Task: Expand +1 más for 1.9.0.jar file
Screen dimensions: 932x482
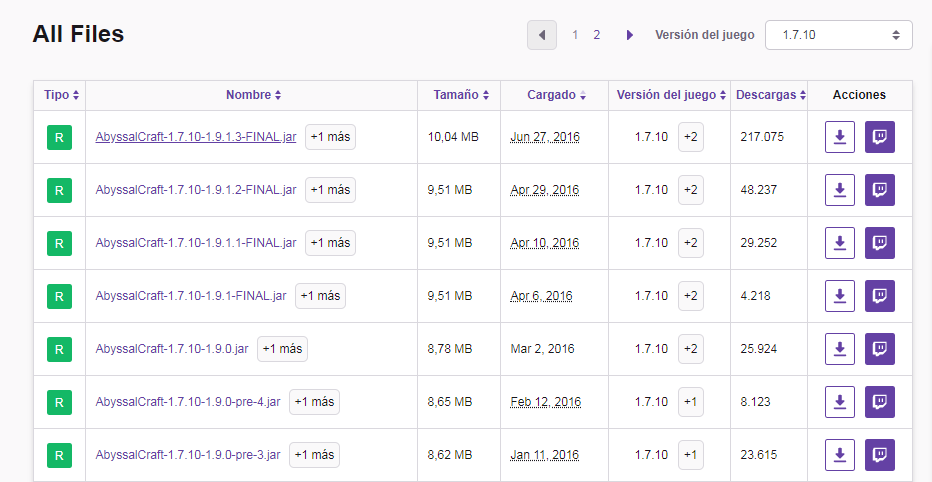Action: tap(282, 348)
